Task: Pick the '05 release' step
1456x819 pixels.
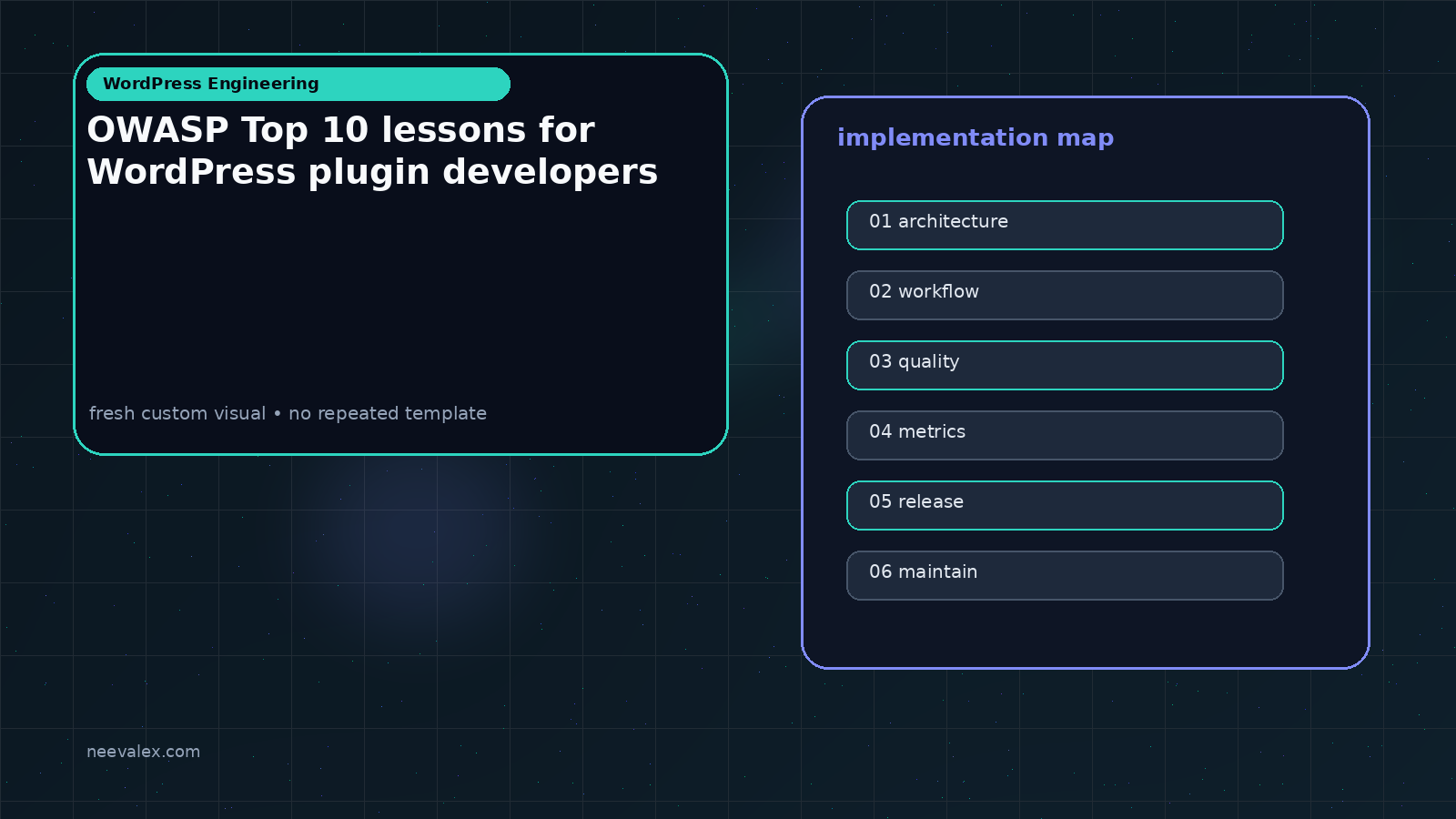Action: point(1065,505)
